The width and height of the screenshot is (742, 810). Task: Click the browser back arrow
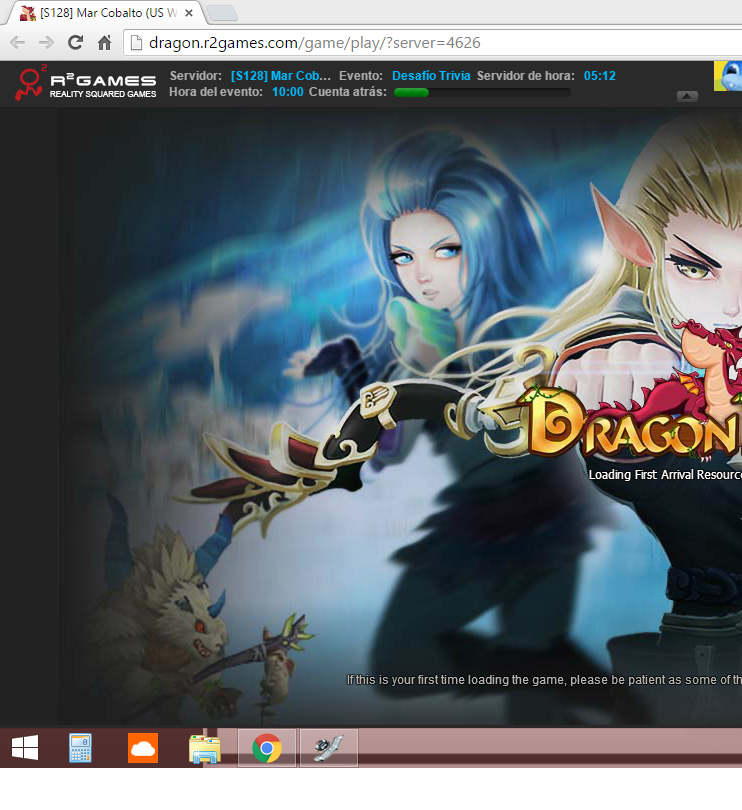(17, 43)
